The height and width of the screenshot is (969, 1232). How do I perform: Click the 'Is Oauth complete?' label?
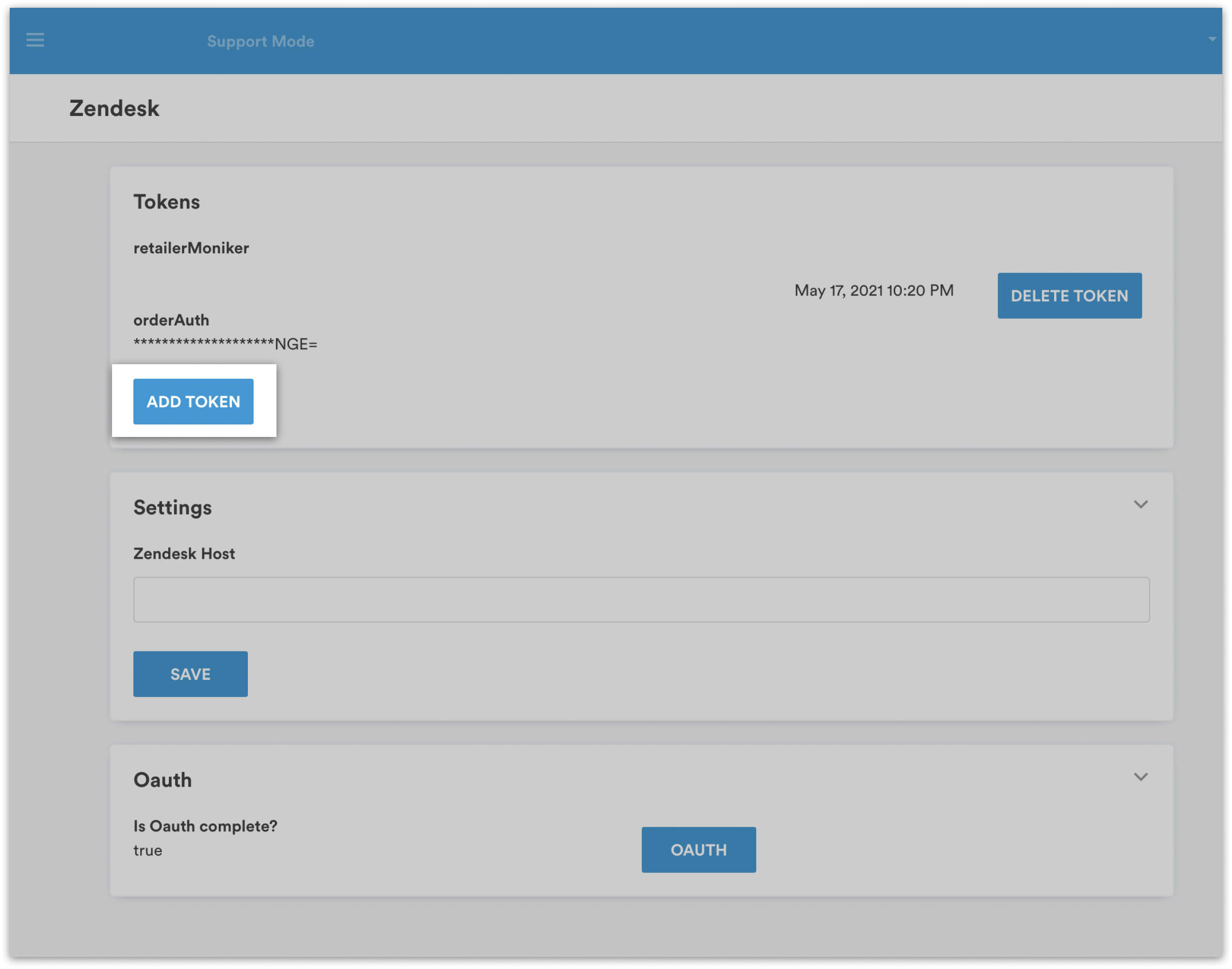click(x=206, y=826)
